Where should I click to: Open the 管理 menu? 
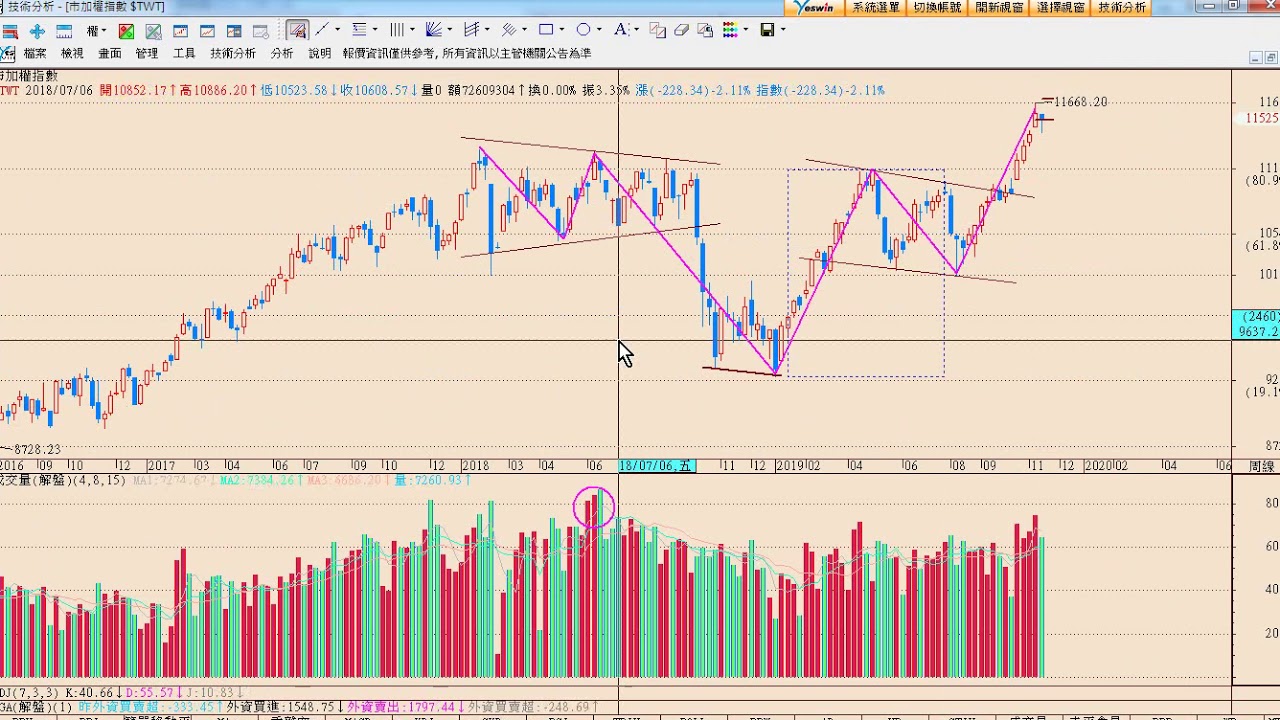point(146,53)
